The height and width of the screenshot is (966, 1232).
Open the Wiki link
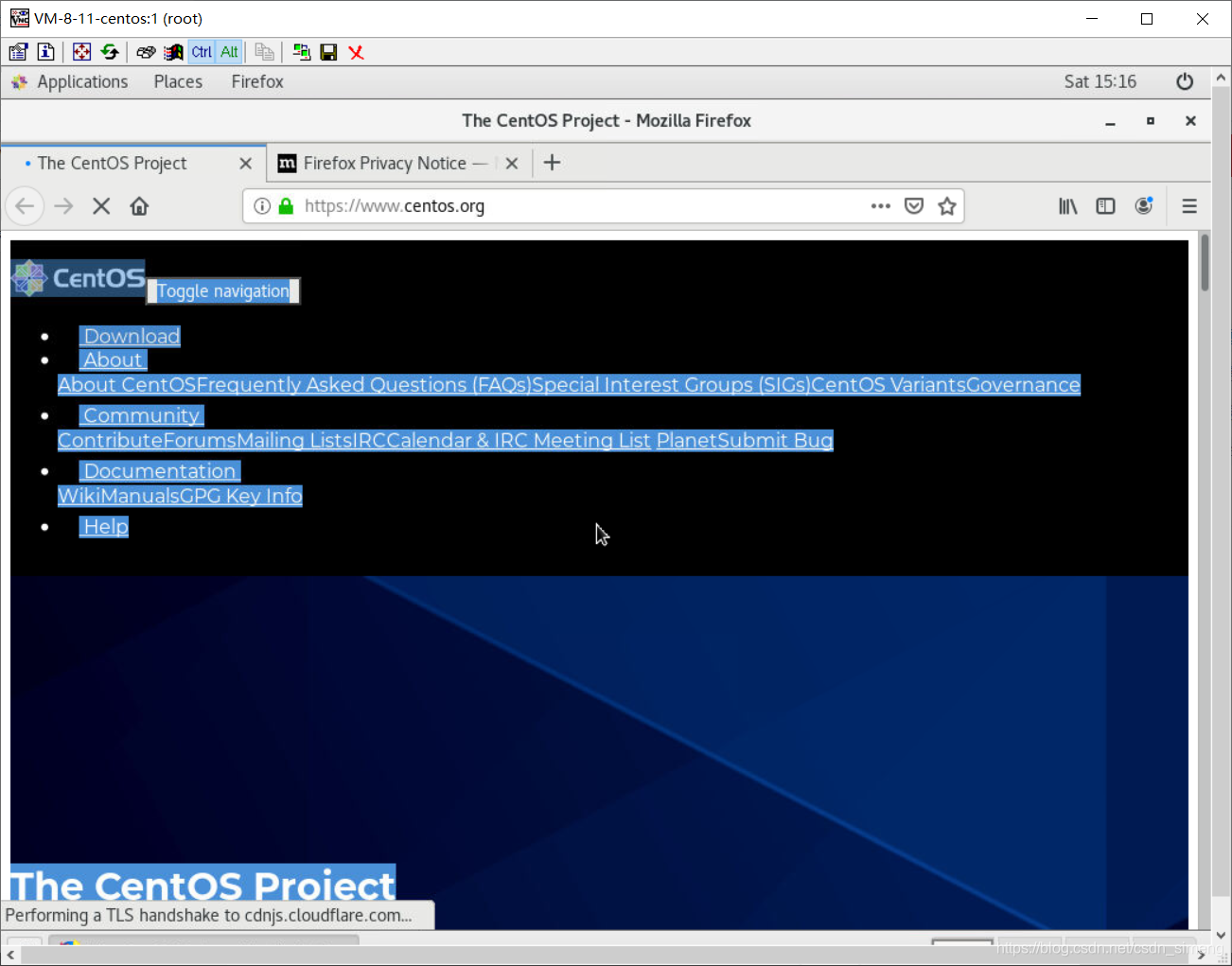[x=79, y=497]
